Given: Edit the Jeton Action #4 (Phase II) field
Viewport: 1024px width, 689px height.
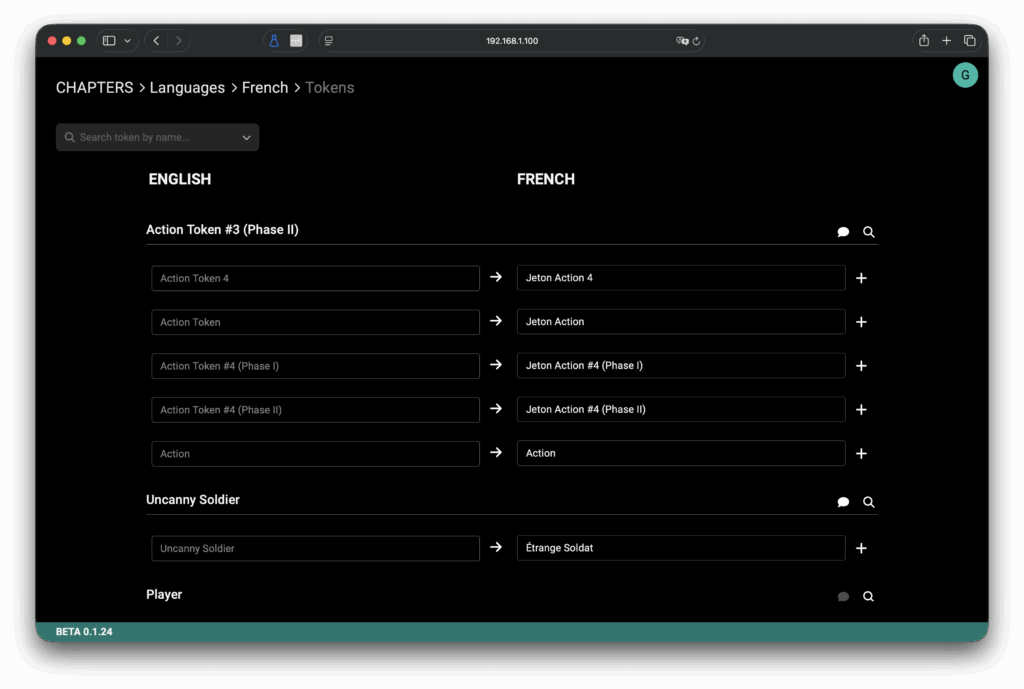Looking at the screenshot, I should (680, 410).
